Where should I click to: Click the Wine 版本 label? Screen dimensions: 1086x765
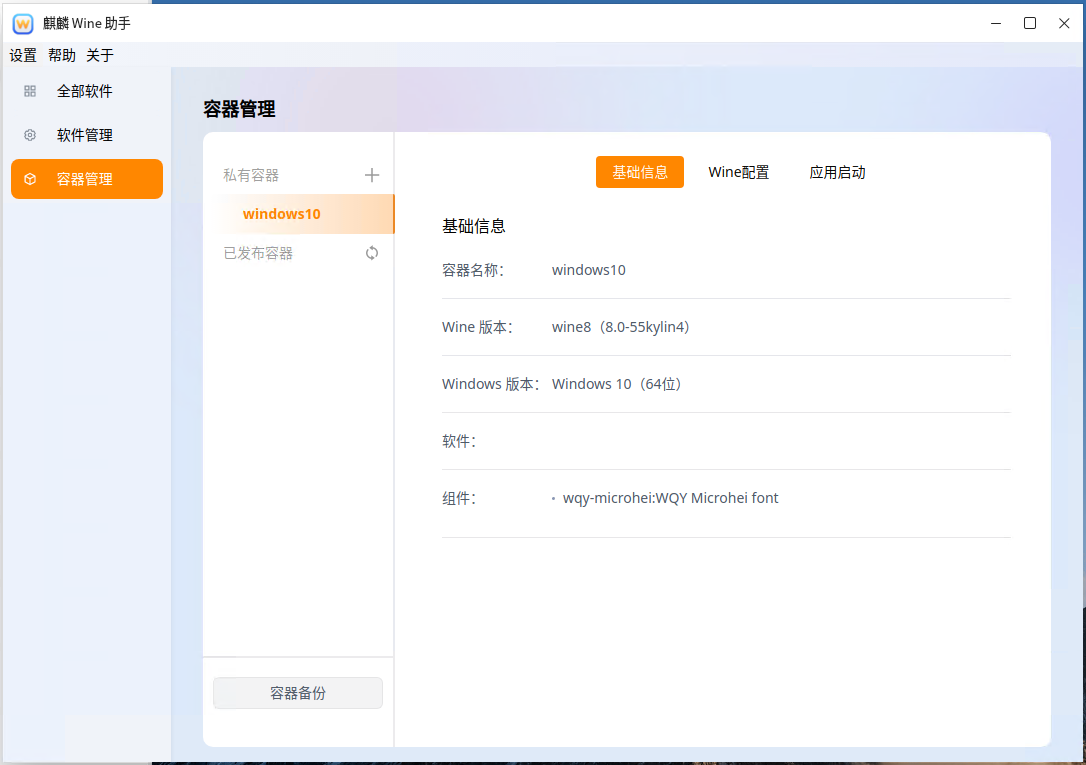tap(477, 327)
